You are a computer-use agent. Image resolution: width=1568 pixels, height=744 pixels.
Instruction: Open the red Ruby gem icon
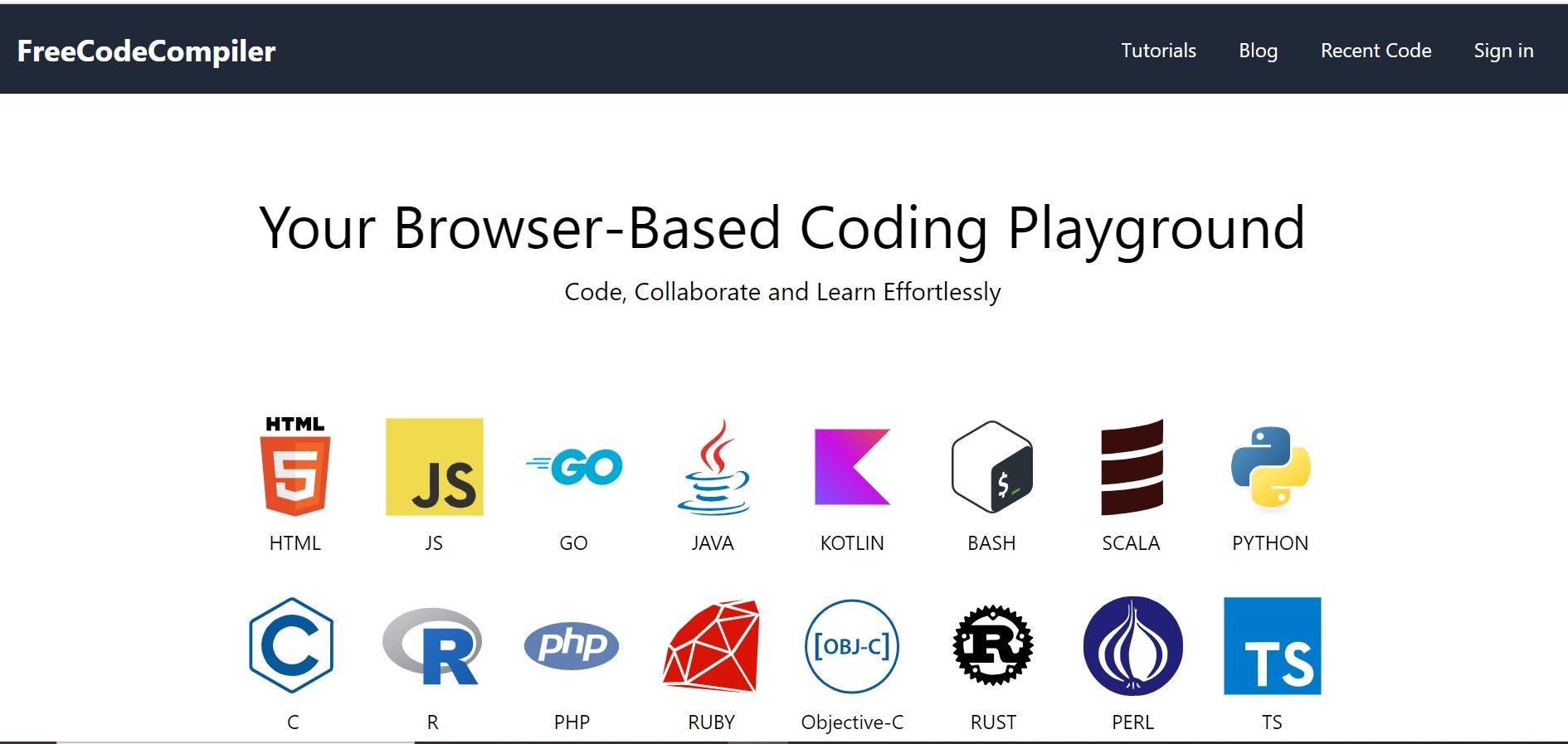711,645
